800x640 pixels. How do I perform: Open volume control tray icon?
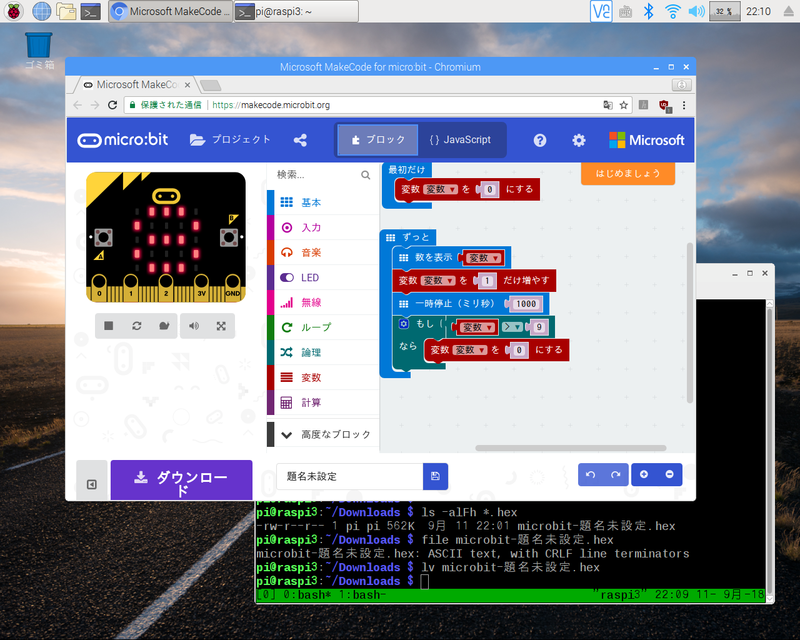click(x=696, y=11)
